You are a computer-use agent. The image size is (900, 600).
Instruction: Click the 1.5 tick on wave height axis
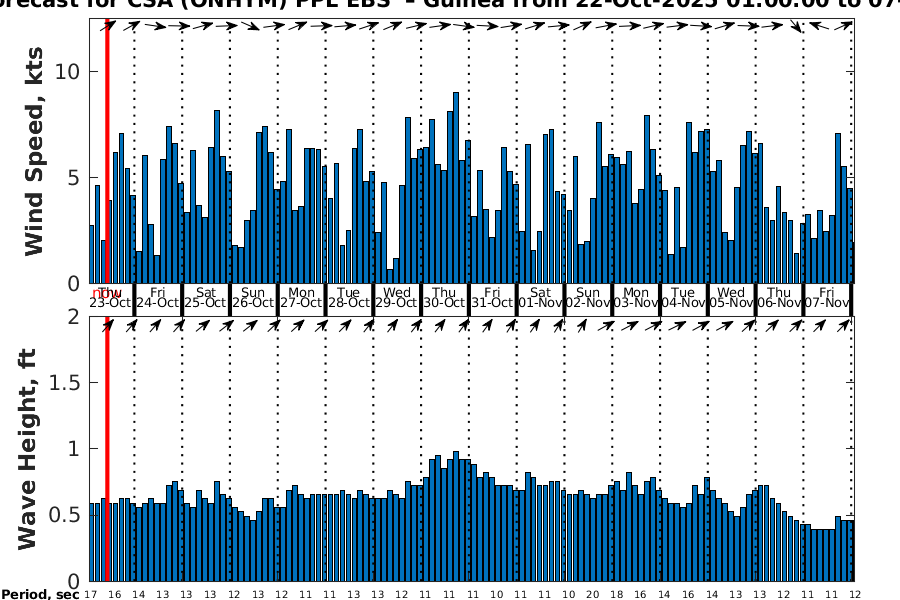66,383
